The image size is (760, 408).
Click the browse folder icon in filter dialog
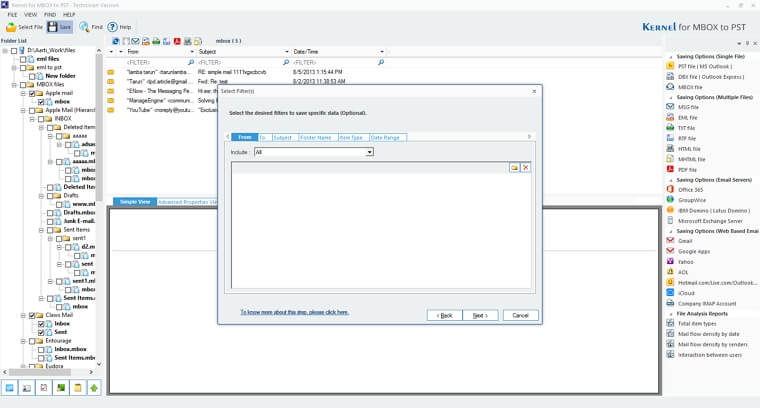point(514,168)
